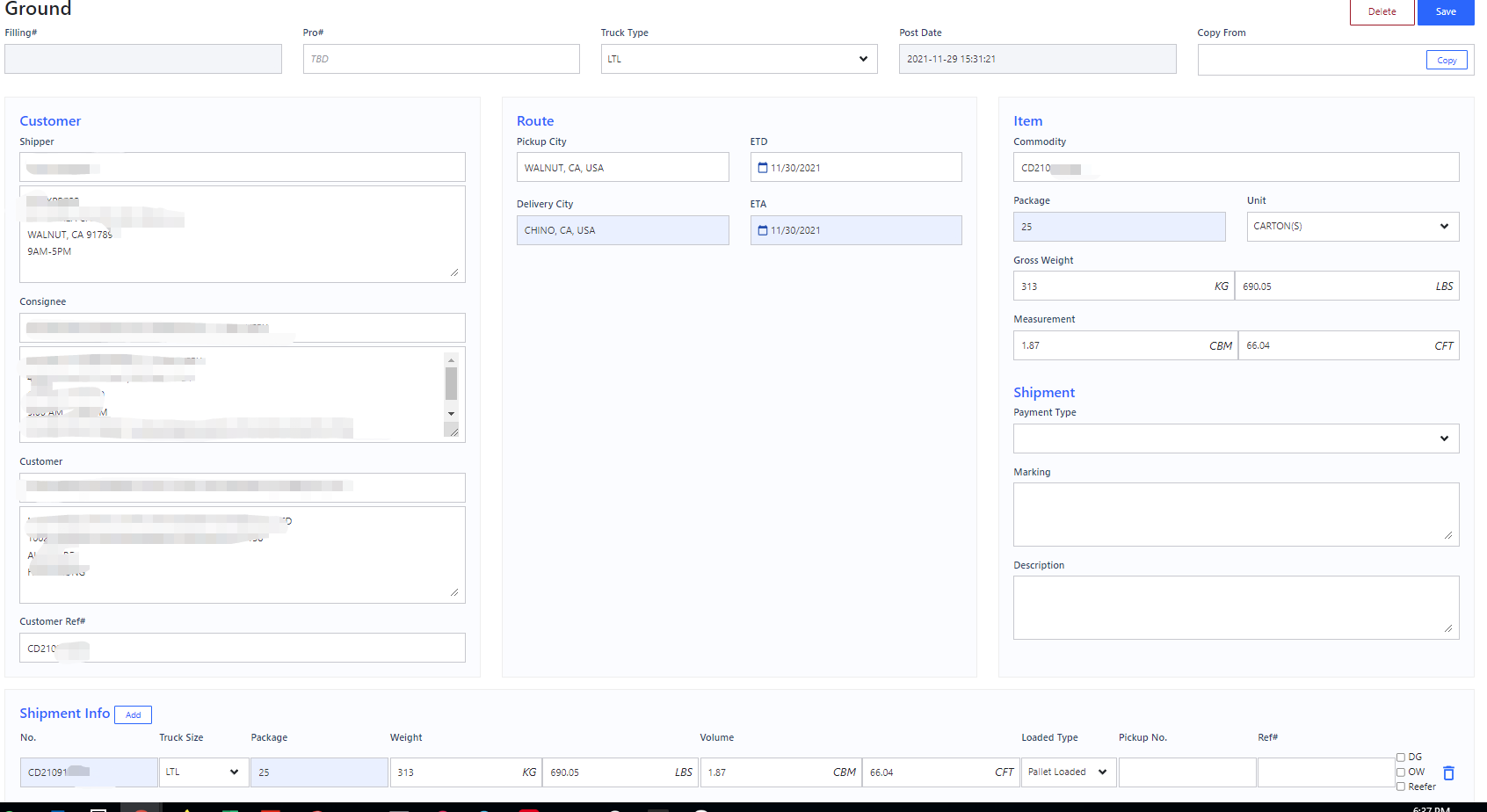Check the OW checkbox

[1401, 772]
